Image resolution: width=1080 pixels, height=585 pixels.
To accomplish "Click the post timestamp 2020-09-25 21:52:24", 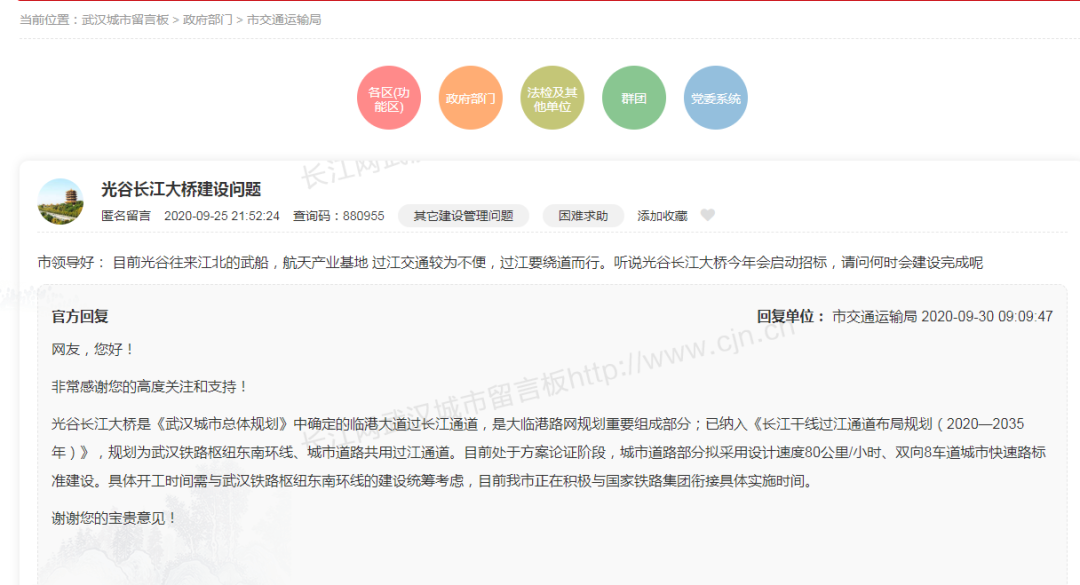I will click(x=222, y=216).
